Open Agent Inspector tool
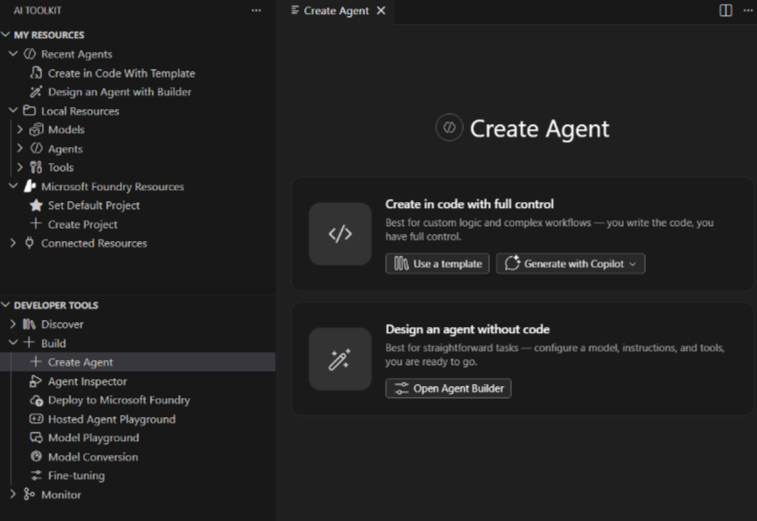This screenshot has height=521, width=757. [x=87, y=381]
